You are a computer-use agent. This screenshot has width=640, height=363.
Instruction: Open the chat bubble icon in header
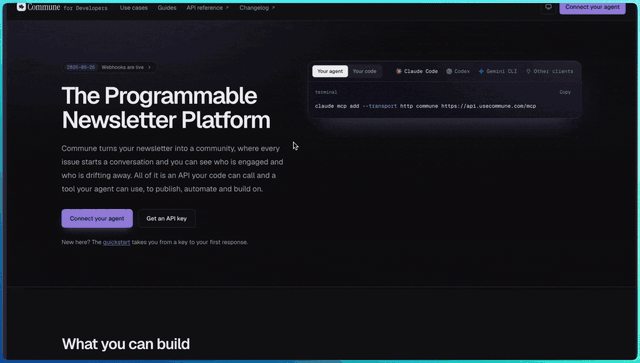click(x=548, y=7)
